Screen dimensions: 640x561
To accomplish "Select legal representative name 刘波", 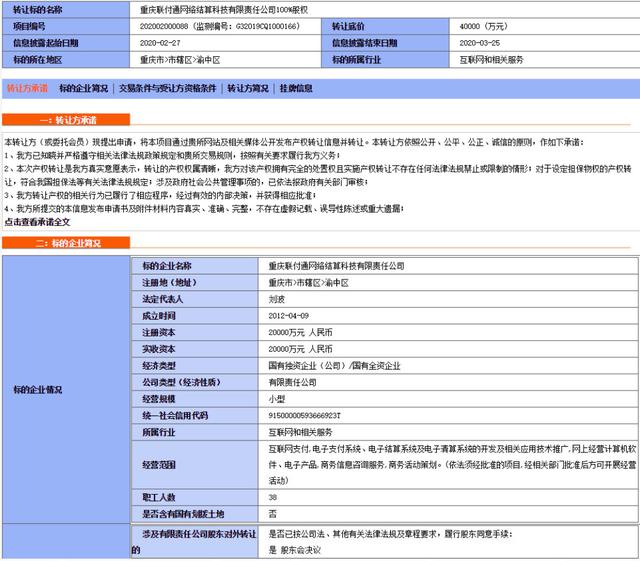I will click(x=276, y=299).
